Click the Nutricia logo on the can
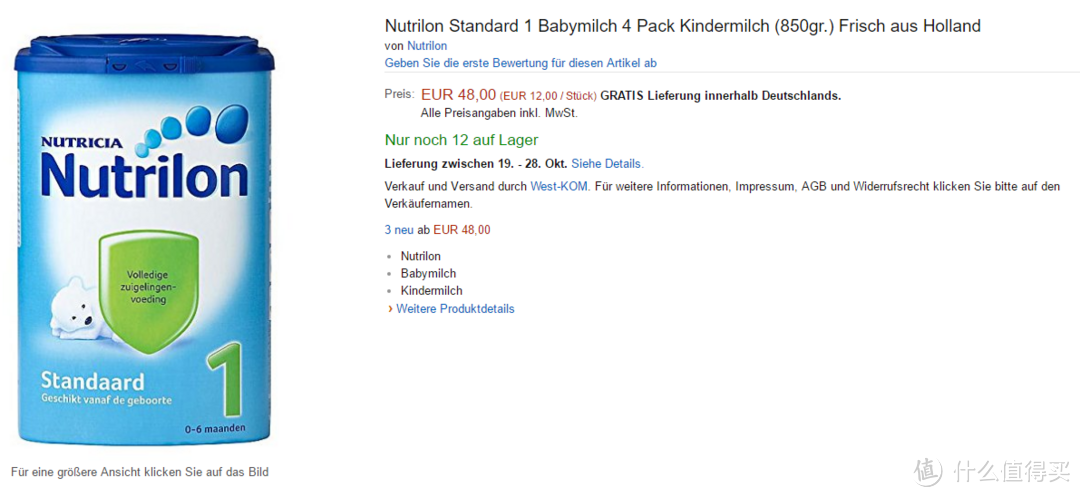 (x=81, y=143)
